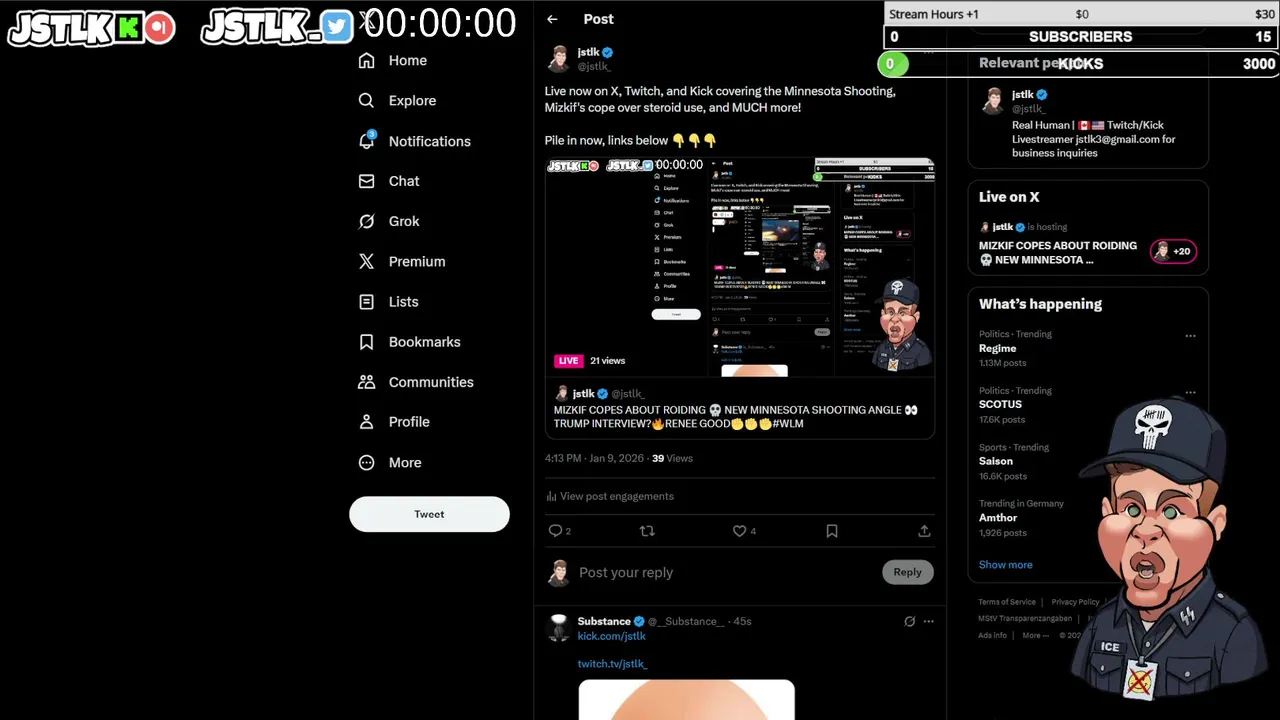1280x720 pixels.
Task: Click the Grok icon on Substance's reply
Action: click(x=909, y=621)
